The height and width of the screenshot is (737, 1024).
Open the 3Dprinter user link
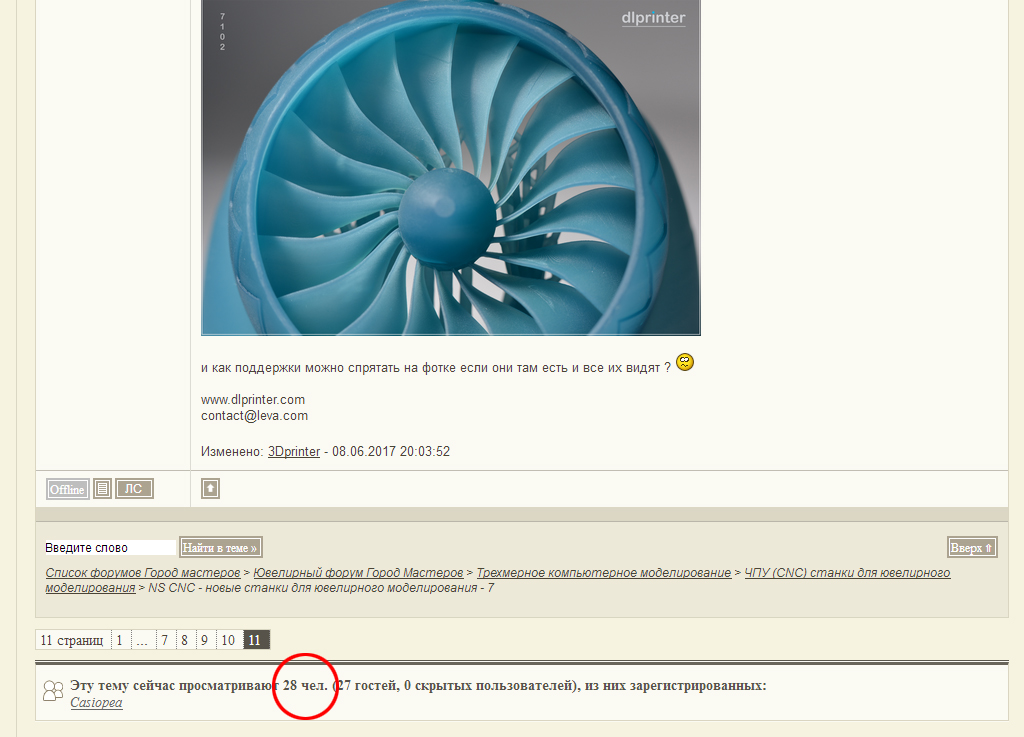[x=294, y=452]
